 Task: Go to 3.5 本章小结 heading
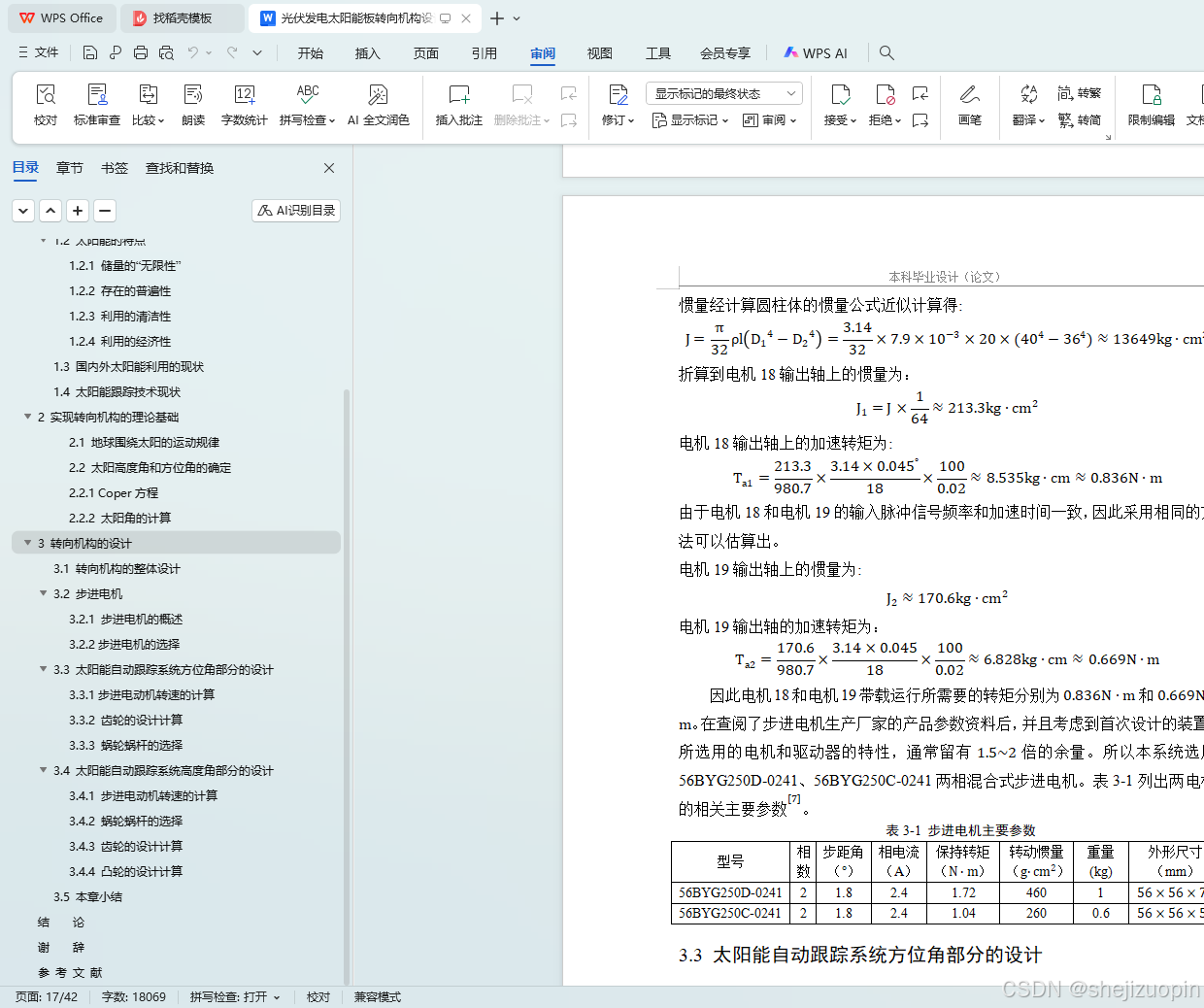[x=87, y=896]
